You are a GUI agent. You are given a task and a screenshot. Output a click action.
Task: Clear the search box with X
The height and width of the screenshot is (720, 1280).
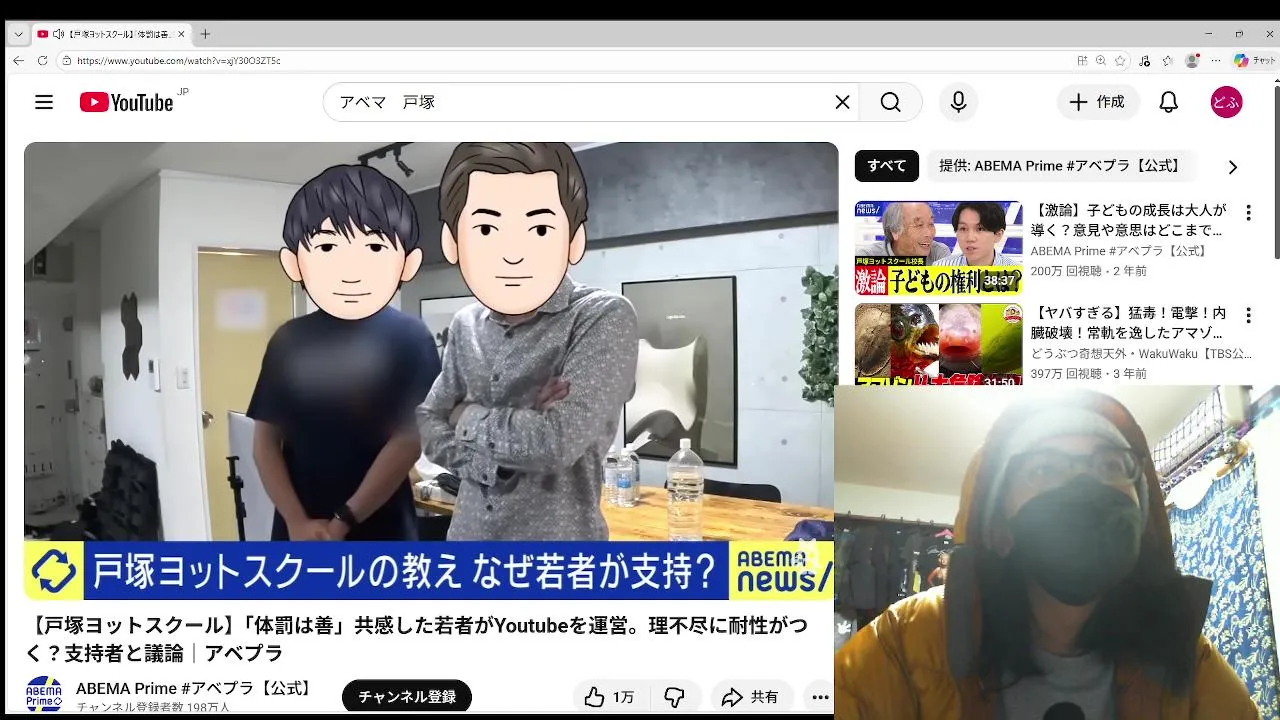(x=842, y=102)
